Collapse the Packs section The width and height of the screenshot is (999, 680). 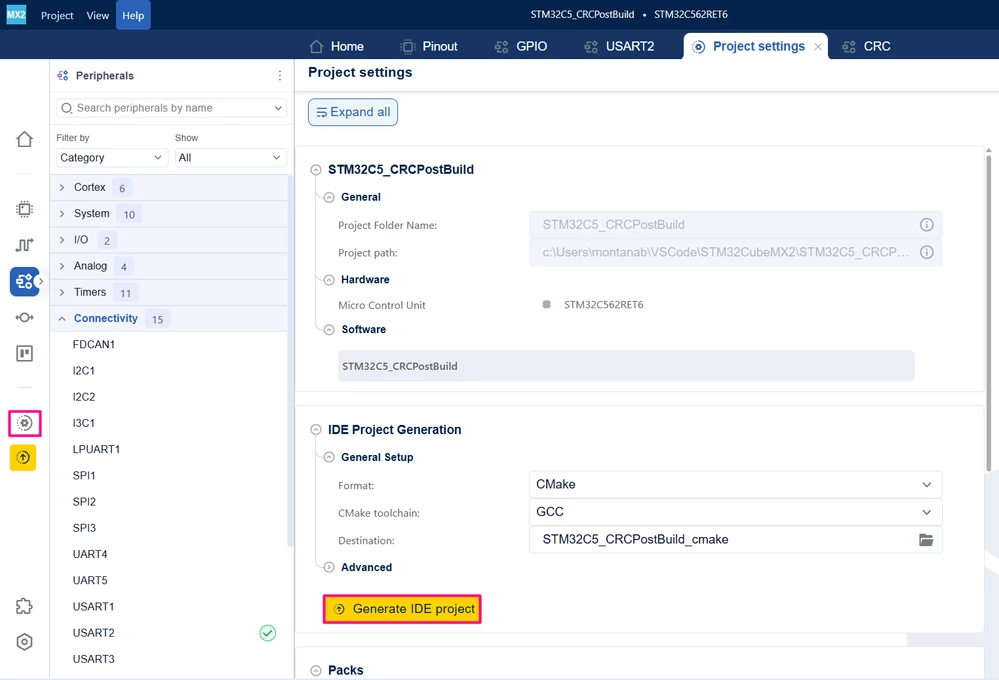(315, 670)
